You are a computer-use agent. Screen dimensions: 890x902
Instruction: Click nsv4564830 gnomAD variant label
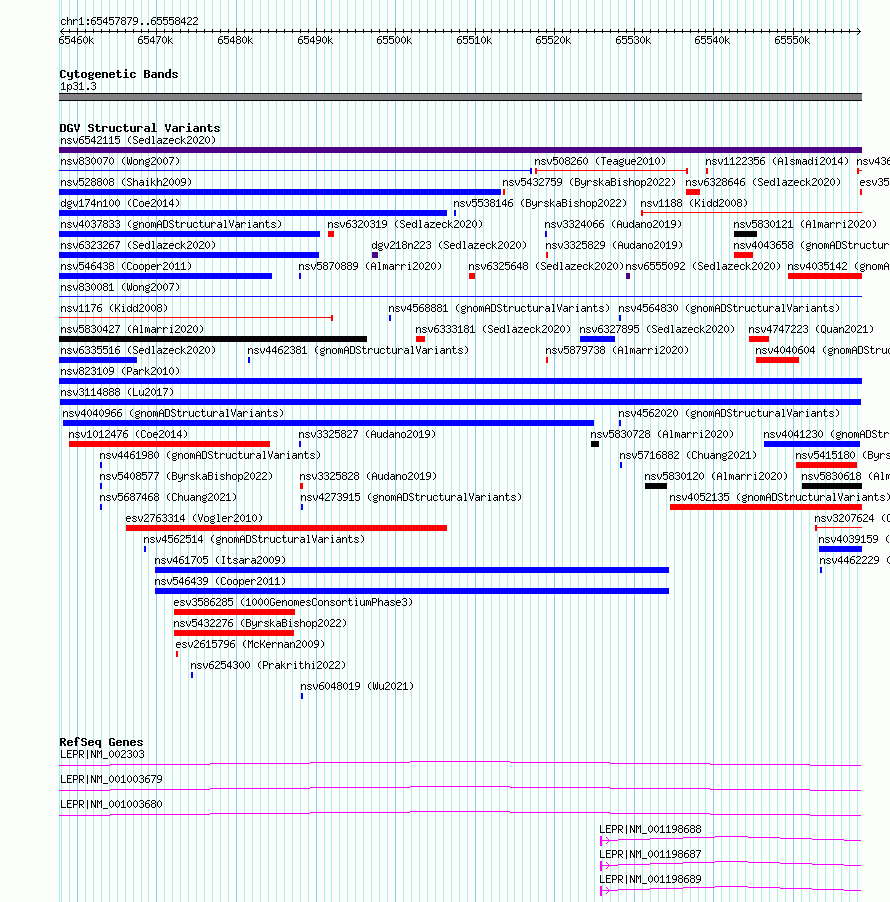click(x=729, y=308)
